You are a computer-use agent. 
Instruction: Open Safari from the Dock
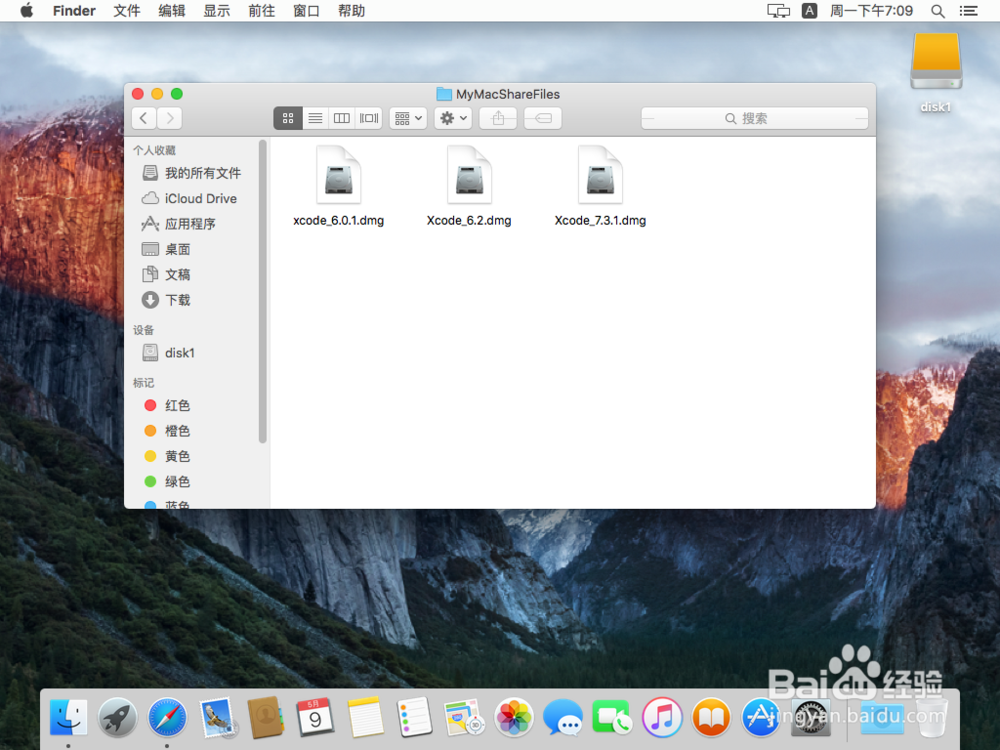click(x=167, y=717)
